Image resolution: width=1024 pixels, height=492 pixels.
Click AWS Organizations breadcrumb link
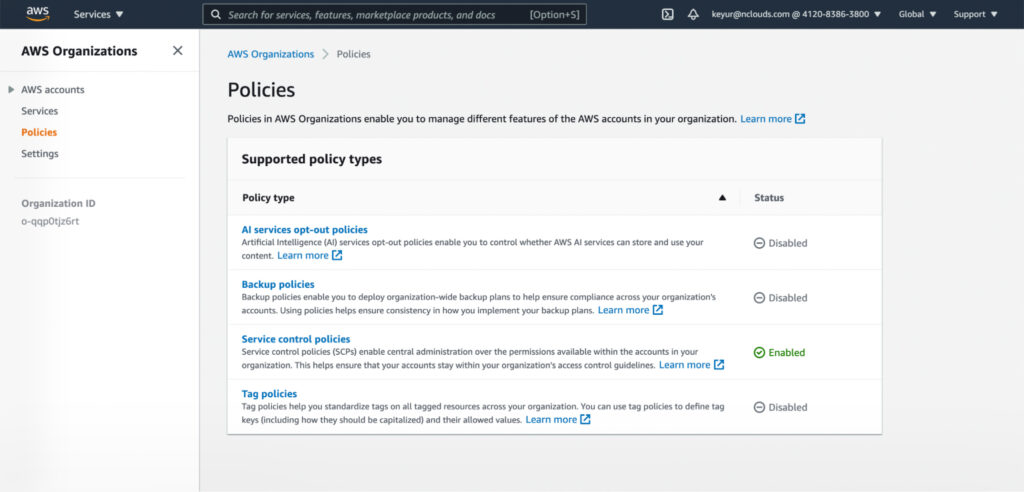pos(270,54)
